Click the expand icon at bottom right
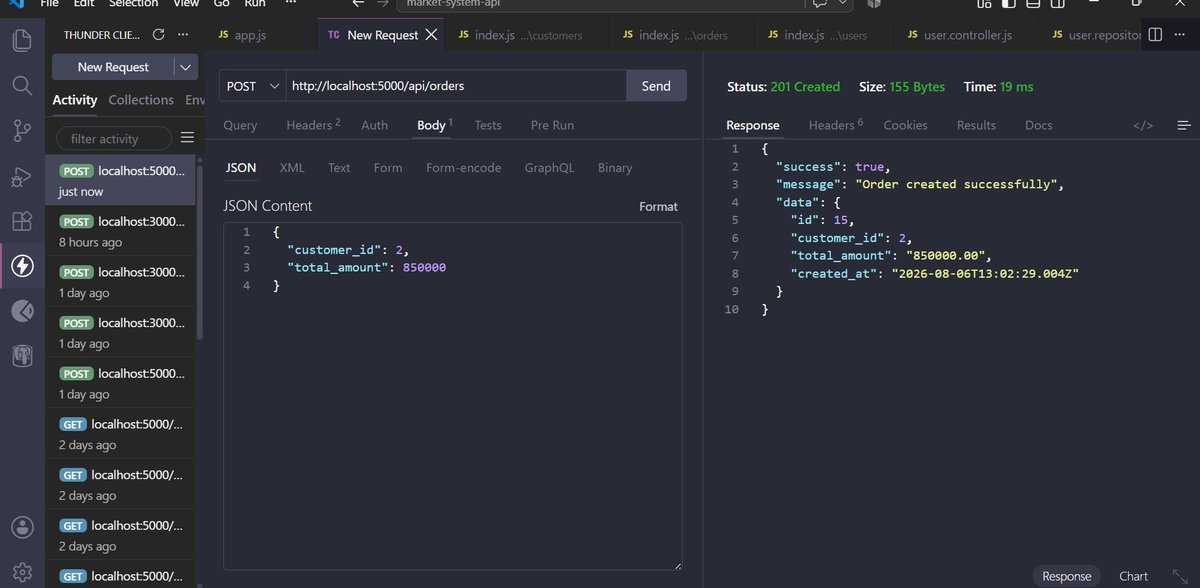1200x588 pixels. (x=1179, y=576)
